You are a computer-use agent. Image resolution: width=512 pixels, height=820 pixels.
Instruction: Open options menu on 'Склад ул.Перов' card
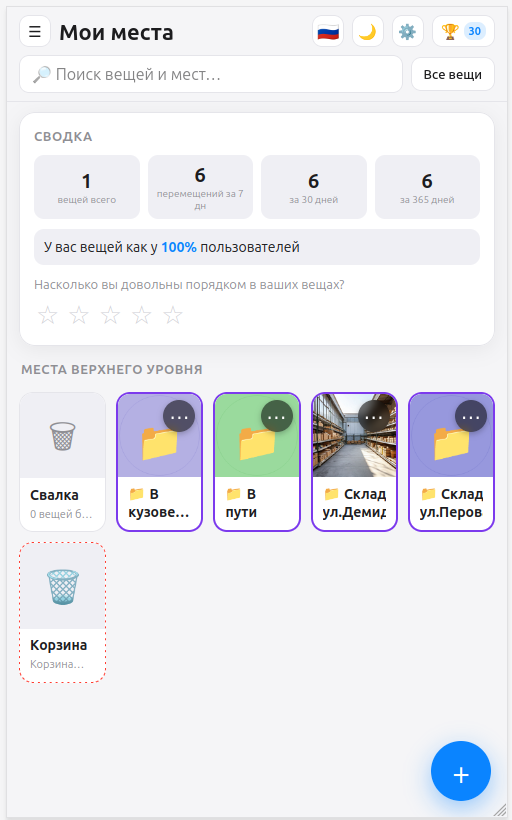point(471,416)
